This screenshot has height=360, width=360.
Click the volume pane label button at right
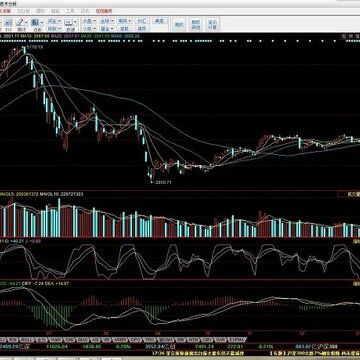point(349,194)
